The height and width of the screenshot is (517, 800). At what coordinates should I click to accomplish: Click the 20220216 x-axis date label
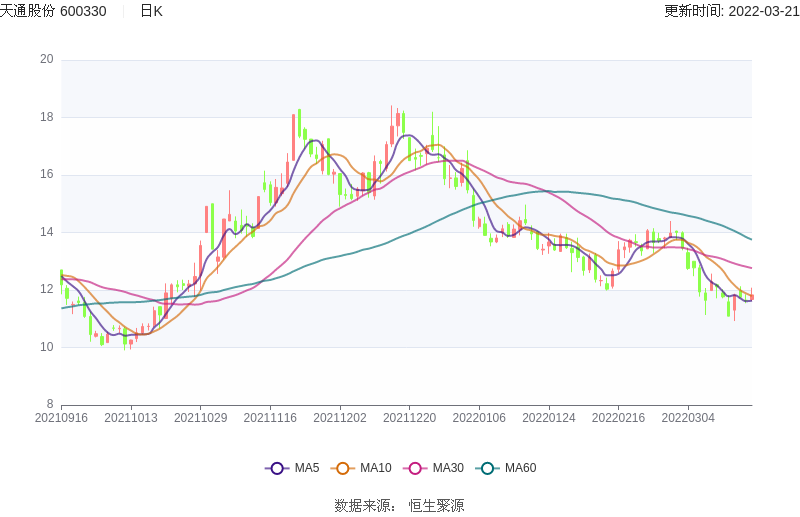(618, 418)
